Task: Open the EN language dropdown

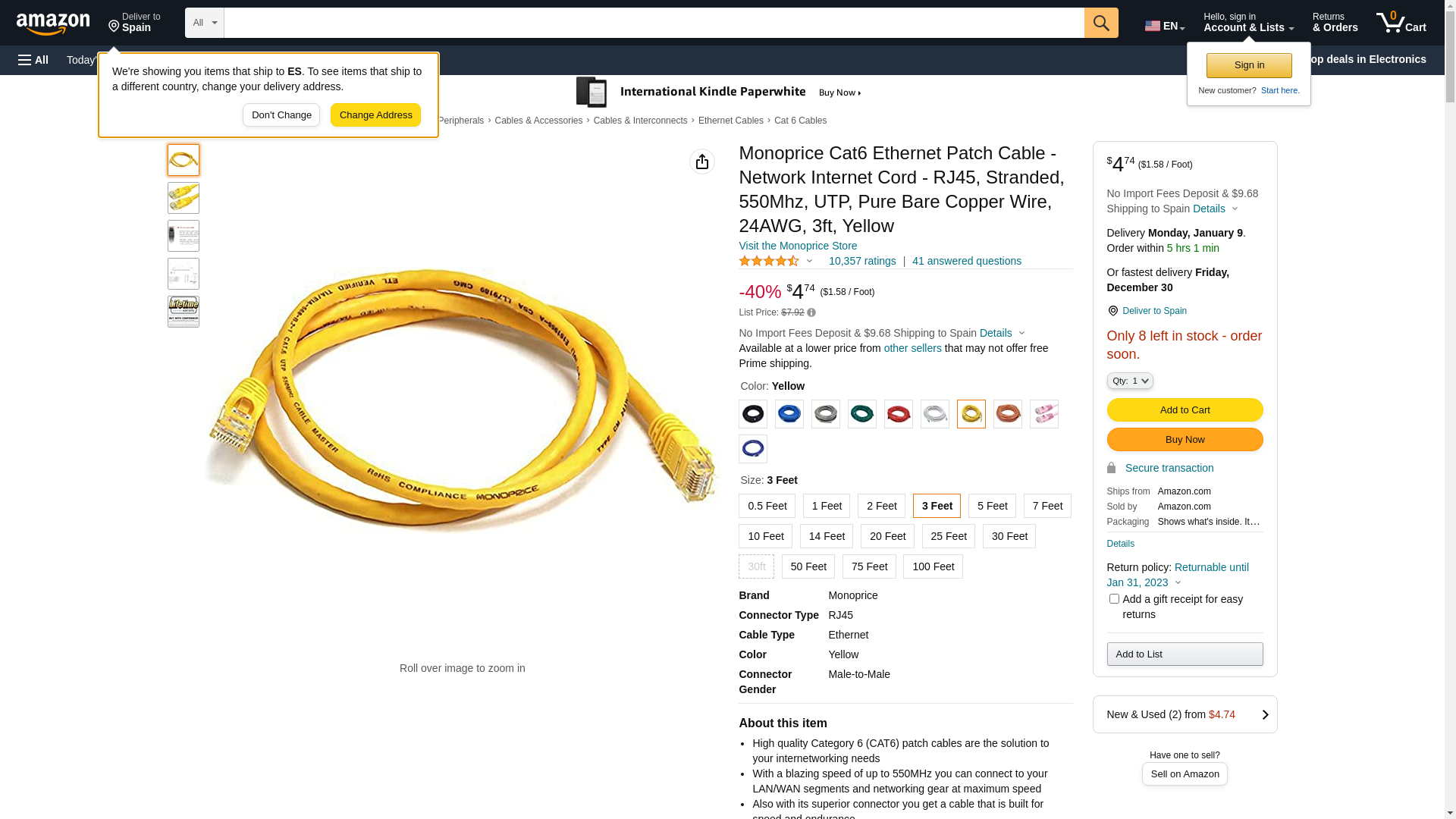Action: pos(1165,26)
